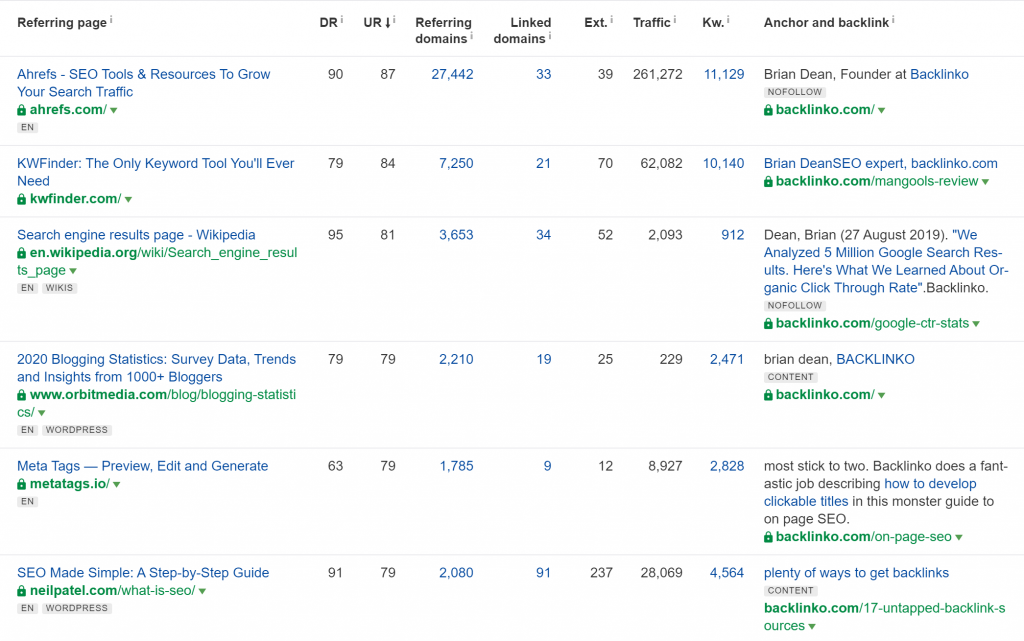Click the CONTENT tag in the neilpatel row
The image size is (1024, 641).
[790, 591]
